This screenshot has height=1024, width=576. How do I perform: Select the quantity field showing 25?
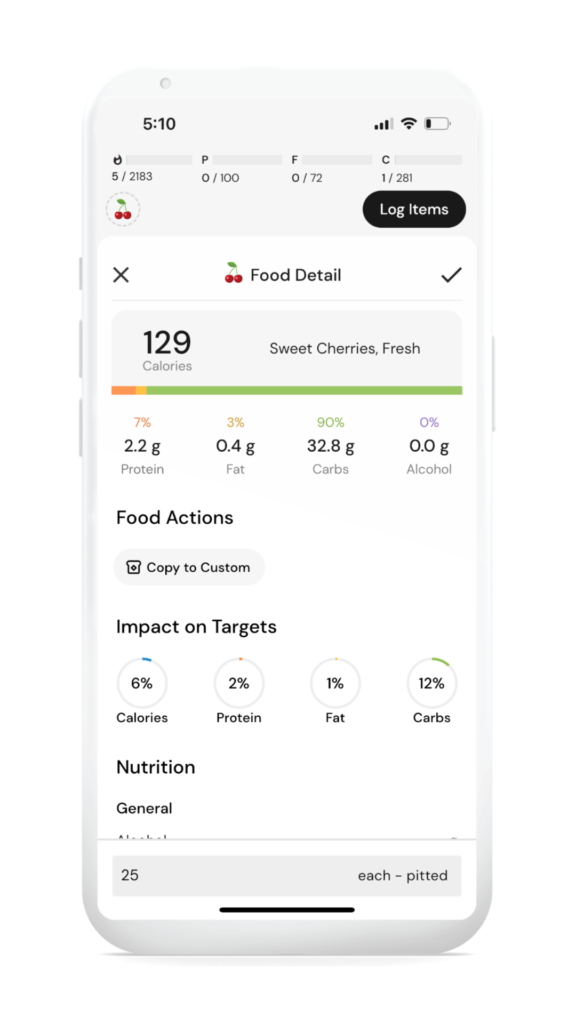pos(131,875)
